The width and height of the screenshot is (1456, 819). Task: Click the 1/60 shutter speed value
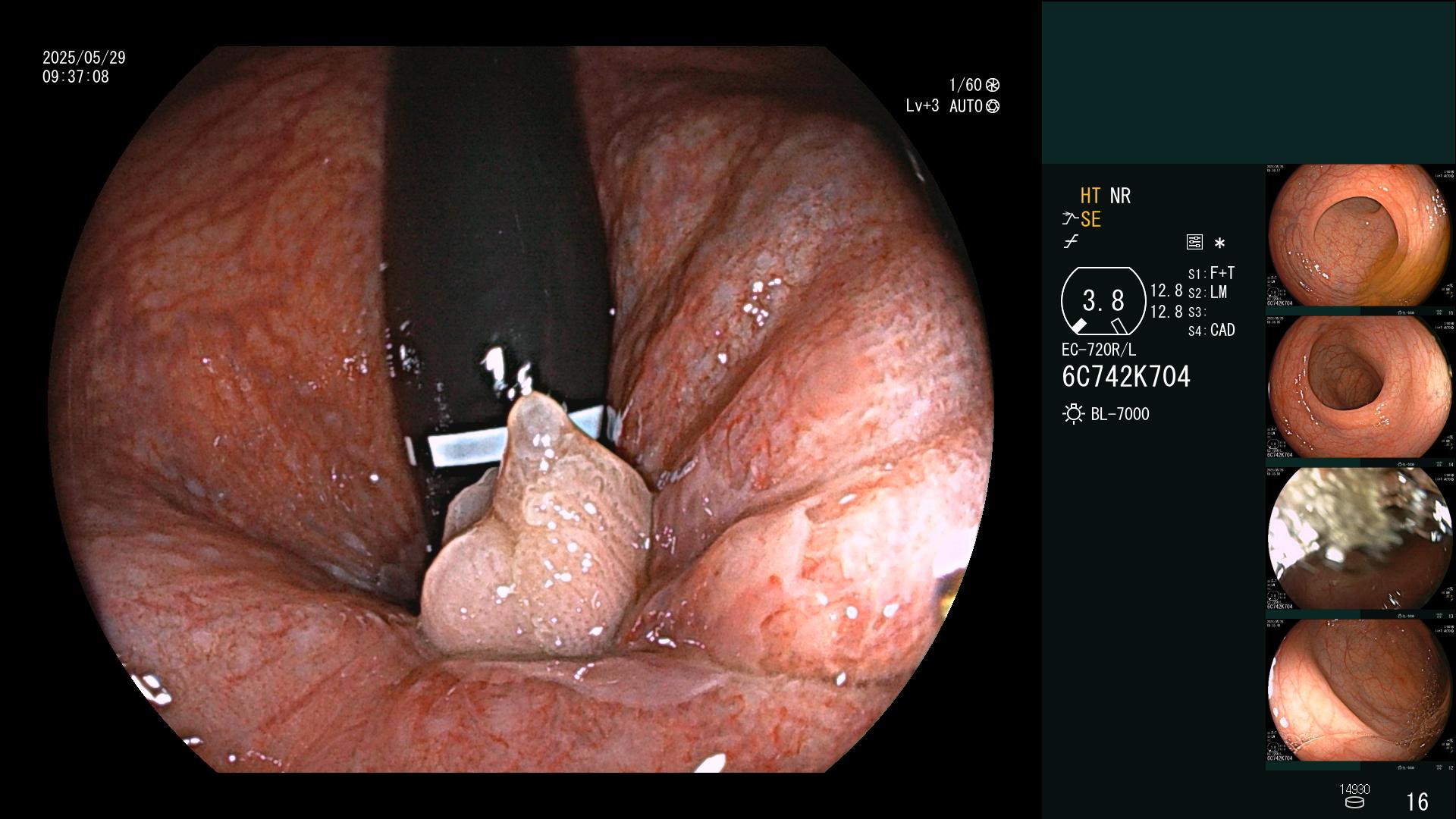[965, 85]
